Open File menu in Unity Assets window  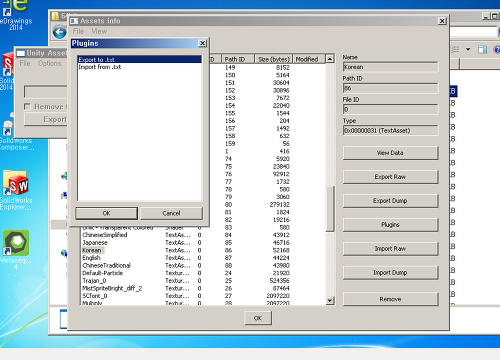coord(25,63)
